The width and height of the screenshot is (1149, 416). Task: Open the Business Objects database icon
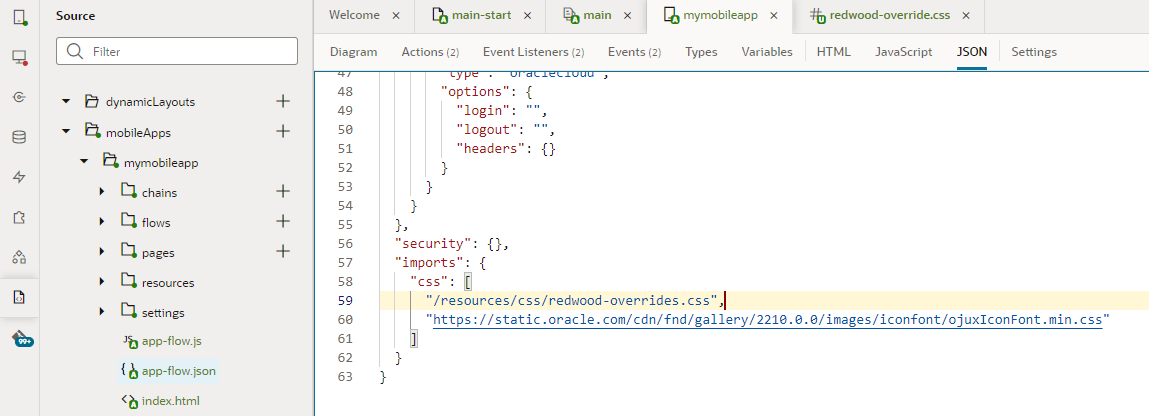(20, 137)
